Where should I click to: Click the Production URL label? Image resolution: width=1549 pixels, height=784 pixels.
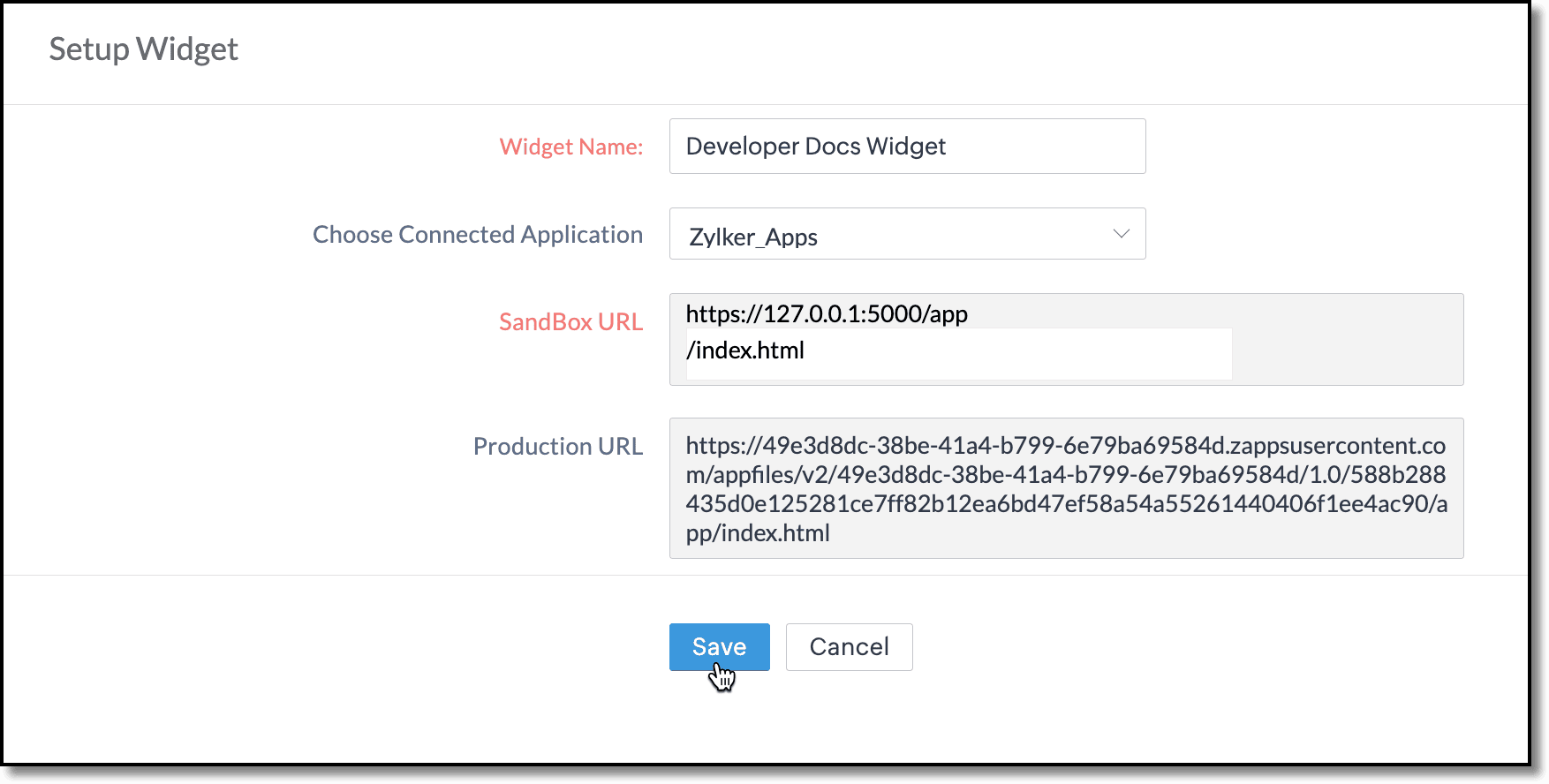point(558,446)
